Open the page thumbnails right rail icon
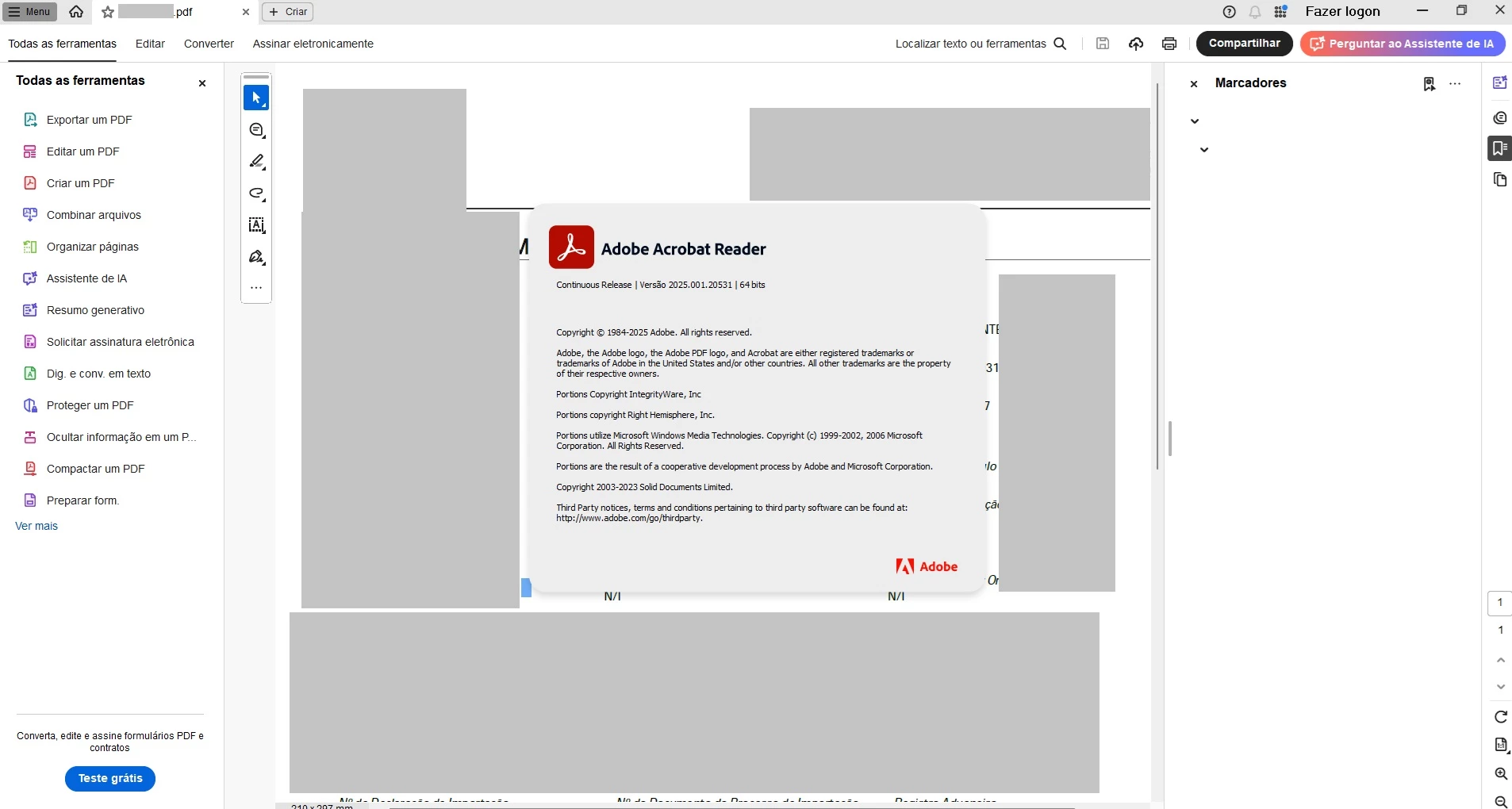This screenshot has height=809, width=1512. 1499,179
